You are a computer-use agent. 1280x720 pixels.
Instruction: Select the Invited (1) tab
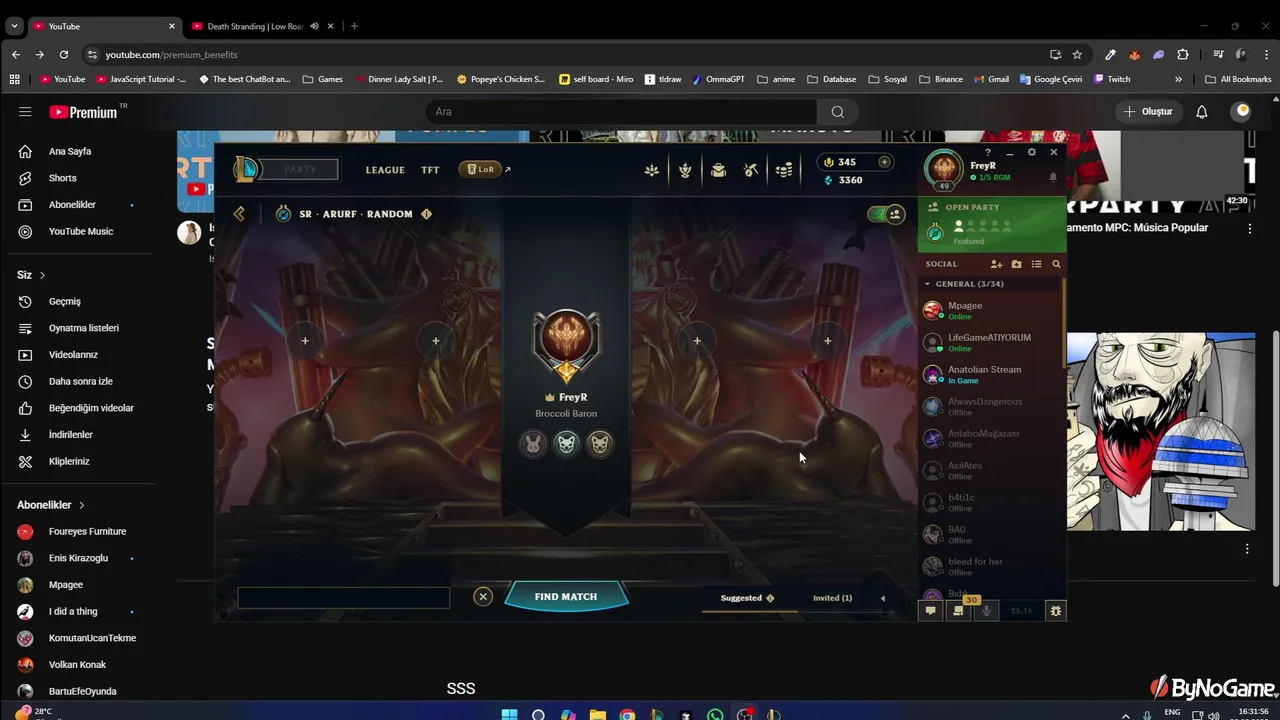[832, 598]
